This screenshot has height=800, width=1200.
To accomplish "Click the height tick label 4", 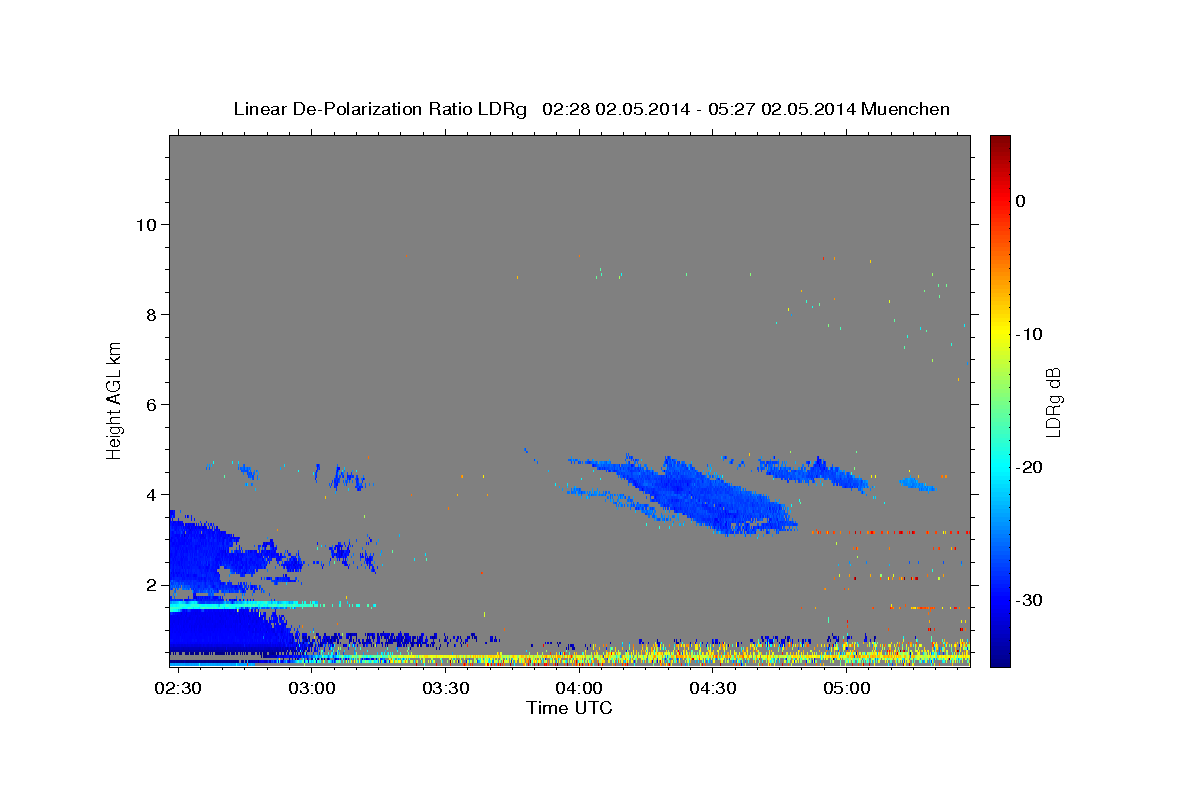I will coord(149,494).
